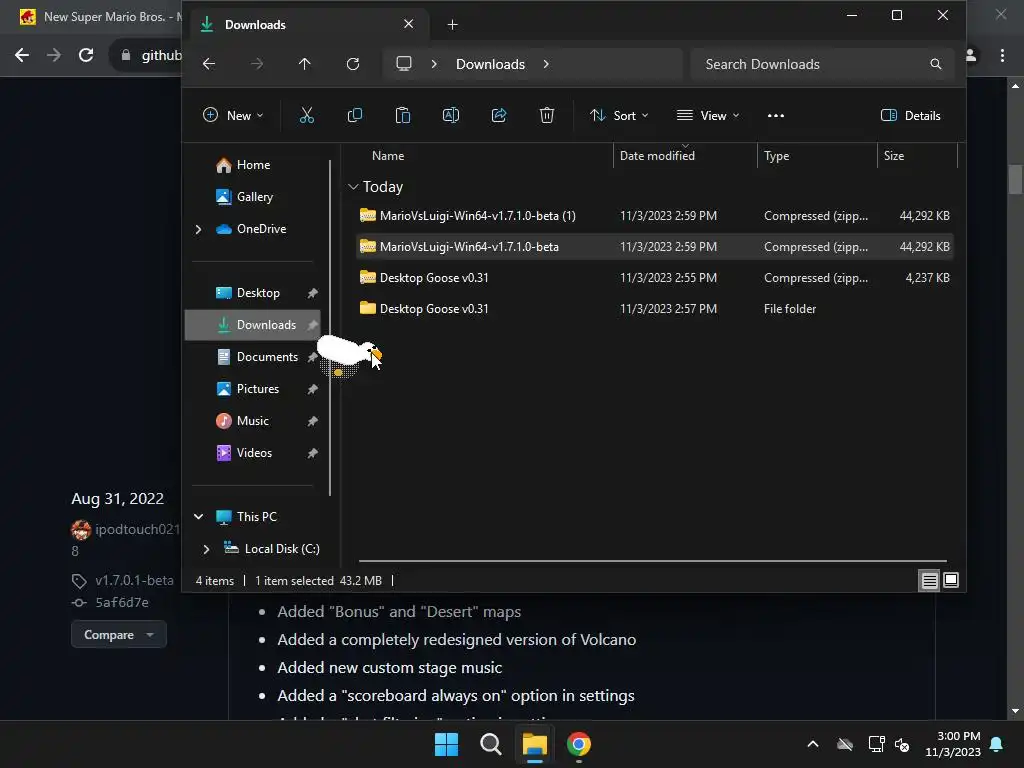The width and height of the screenshot is (1024, 768).
Task: Toggle the Details pane button
Action: pyautogui.click(x=910, y=116)
